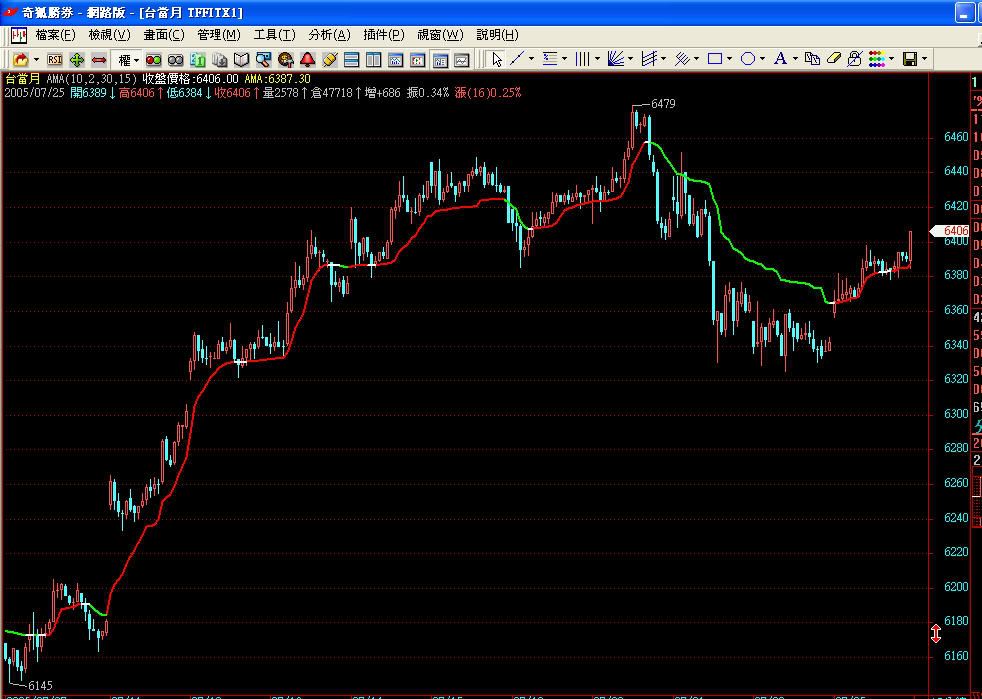The height and width of the screenshot is (699, 982).
Task: Select the vertical cycle lines tool
Action: [582, 59]
